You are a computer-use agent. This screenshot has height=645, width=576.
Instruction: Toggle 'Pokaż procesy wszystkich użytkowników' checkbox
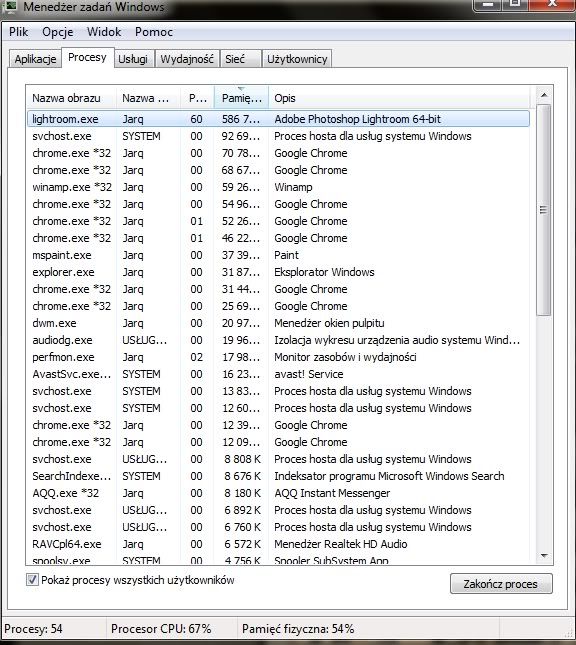(x=32, y=580)
